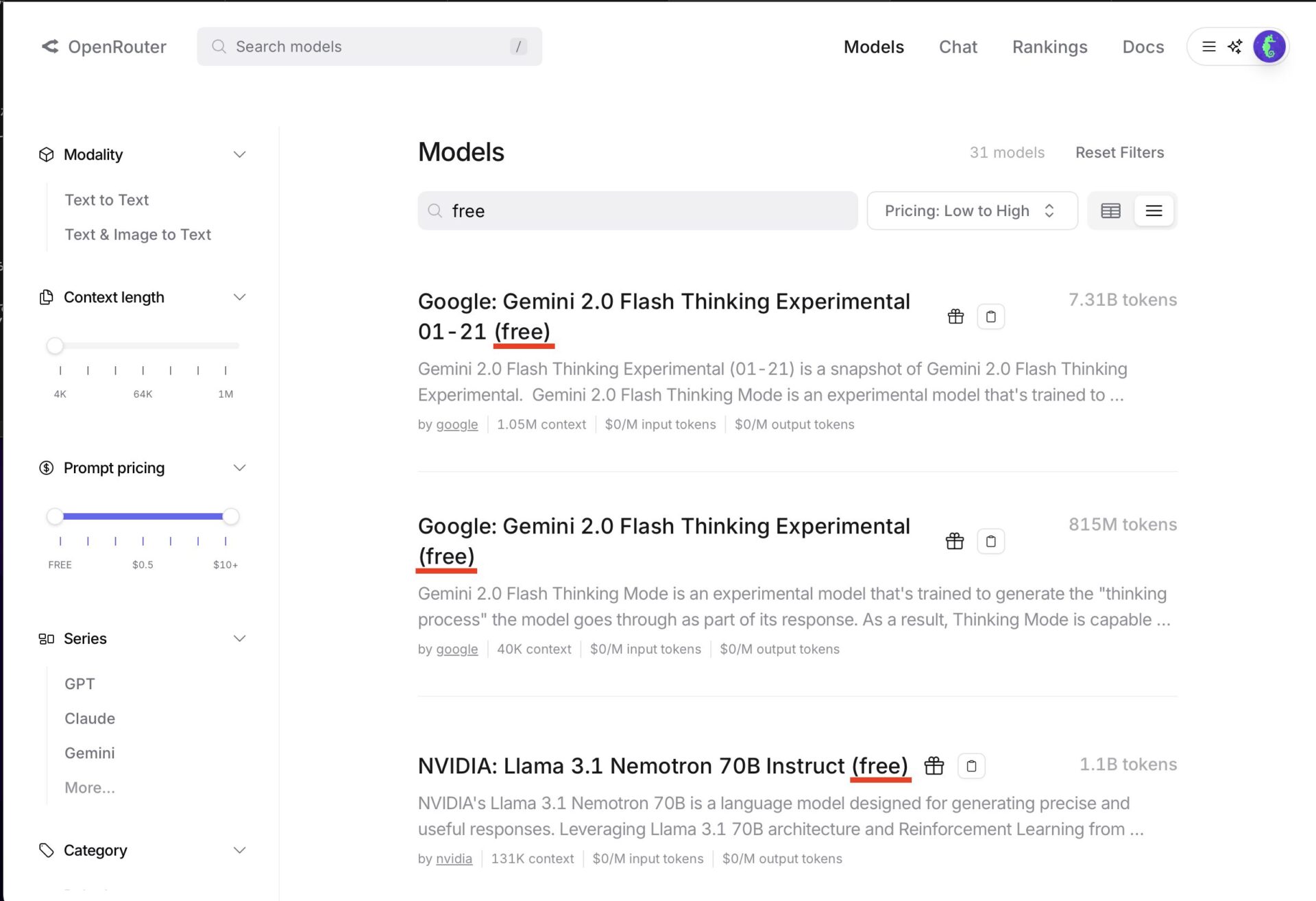Click the top Search models field
Viewport: 1316px width, 901px height.
(369, 47)
